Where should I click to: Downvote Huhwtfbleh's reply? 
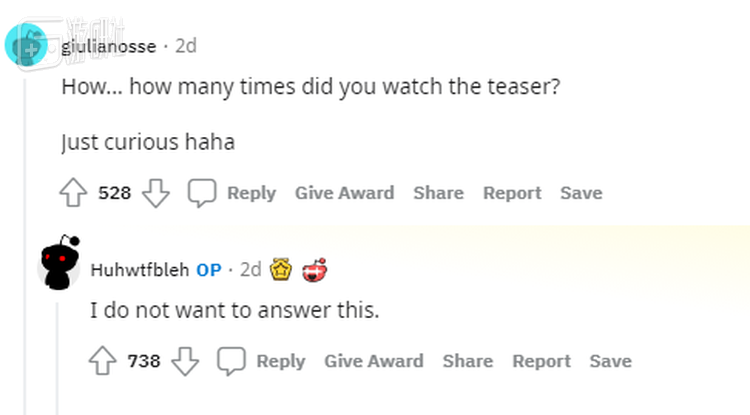184,361
